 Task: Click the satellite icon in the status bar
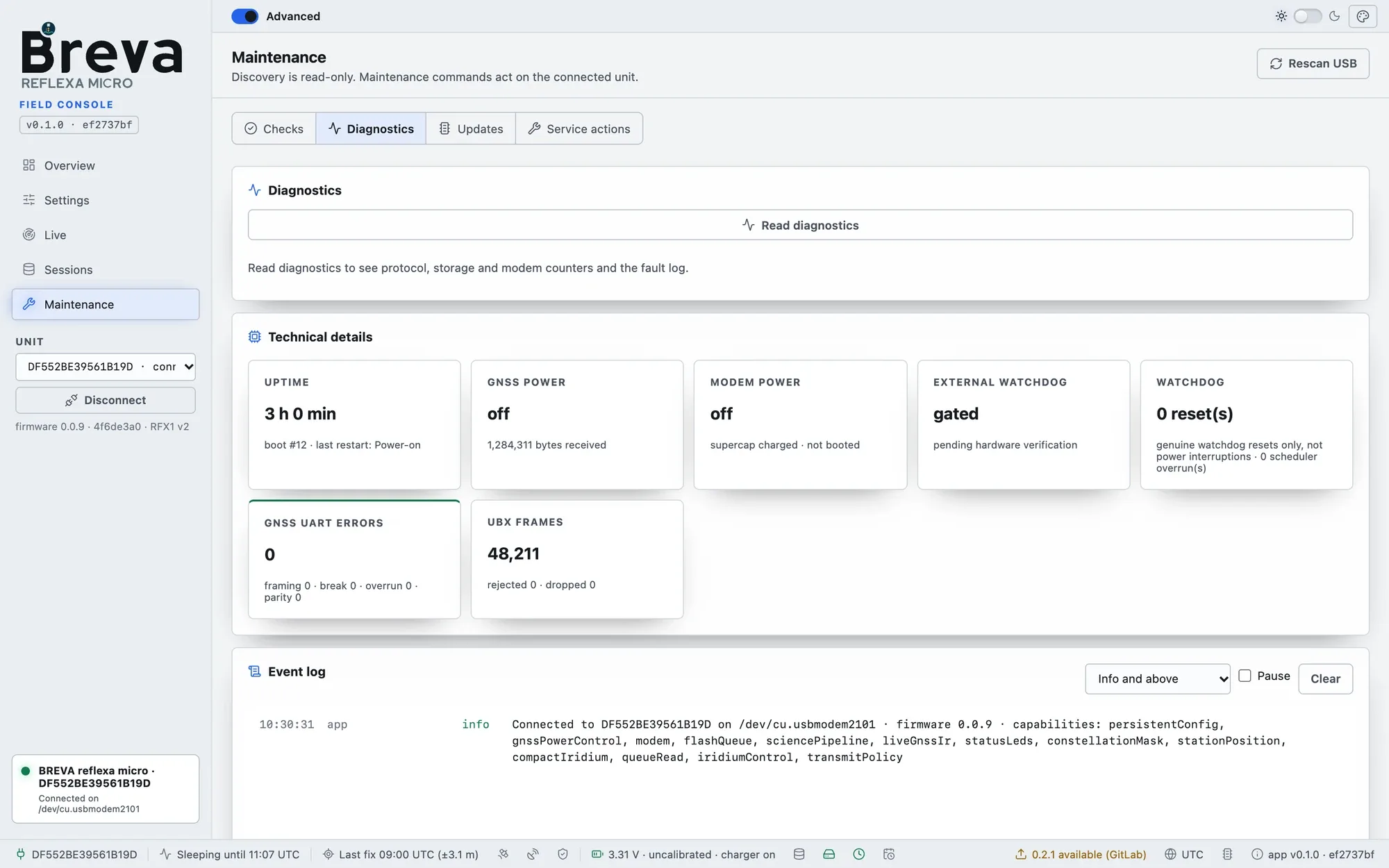click(x=503, y=854)
